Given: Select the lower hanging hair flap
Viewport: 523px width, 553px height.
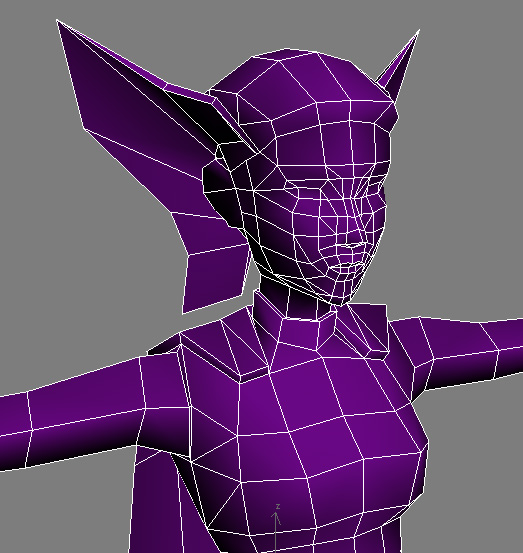Looking at the screenshot, I should click(213, 275).
